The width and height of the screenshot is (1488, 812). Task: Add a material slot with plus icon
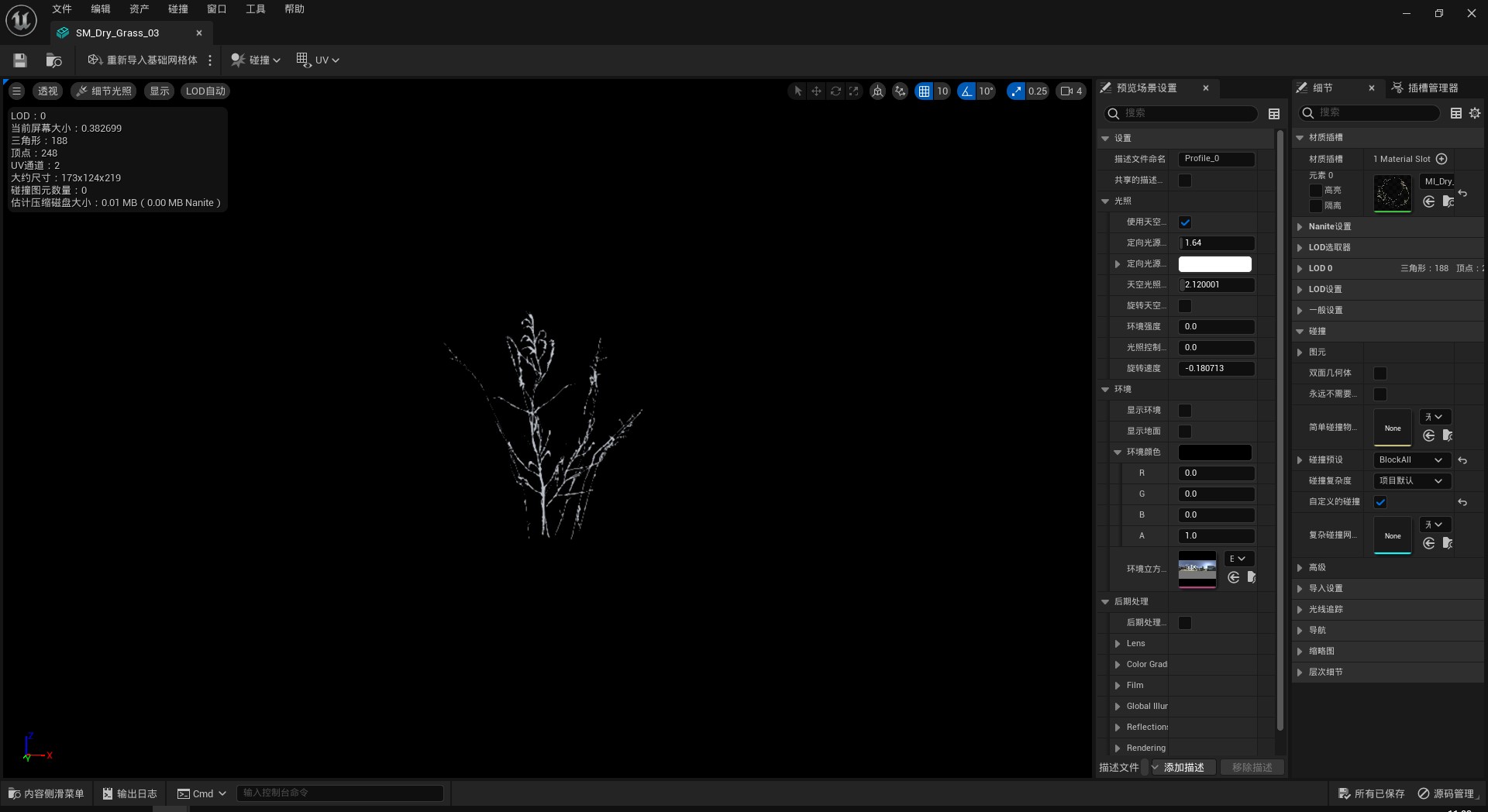pos(1441,159)
